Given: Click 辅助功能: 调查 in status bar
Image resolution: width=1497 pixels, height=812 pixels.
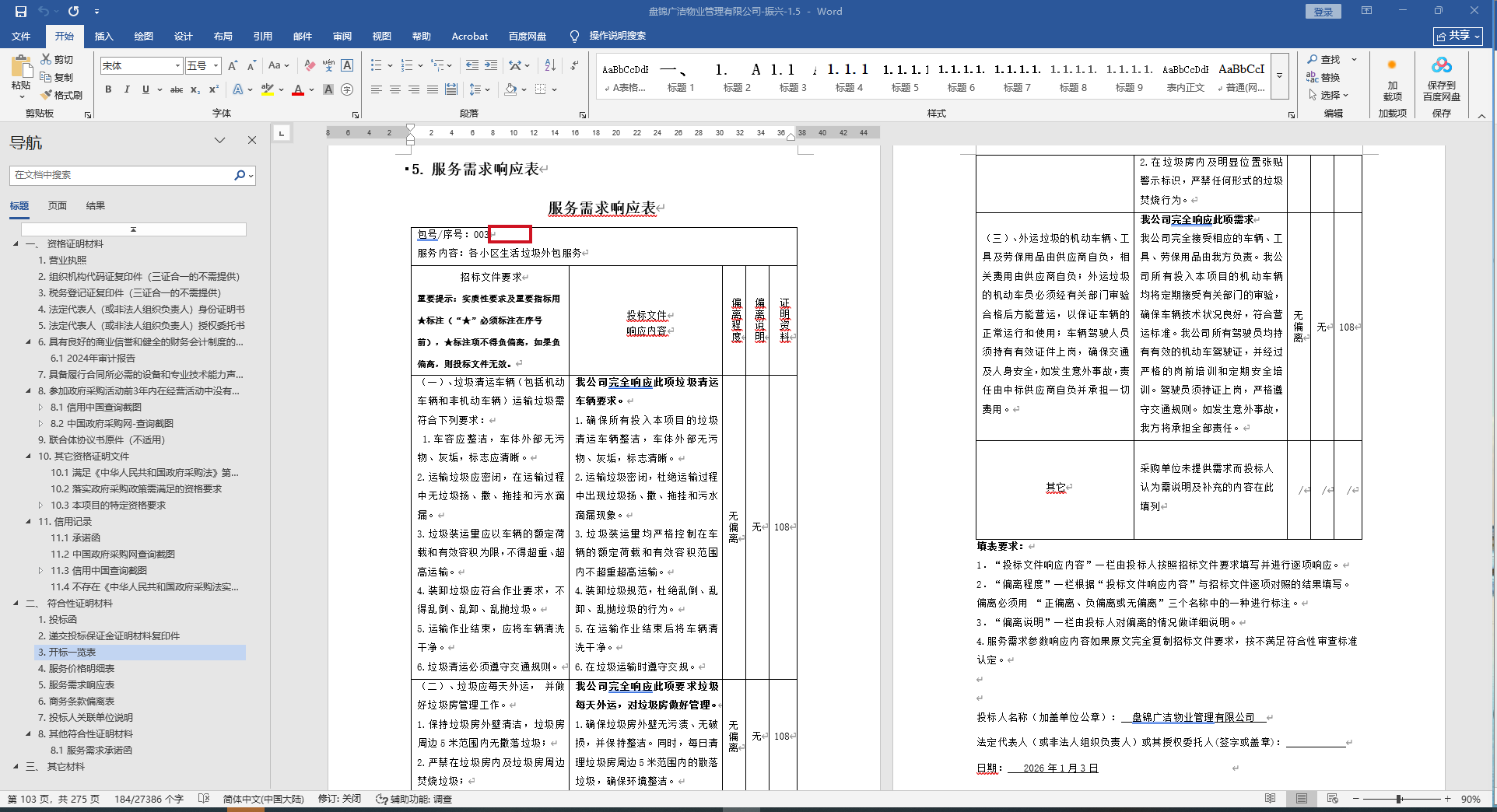Looking at the screenshot, I should point(414,799).
